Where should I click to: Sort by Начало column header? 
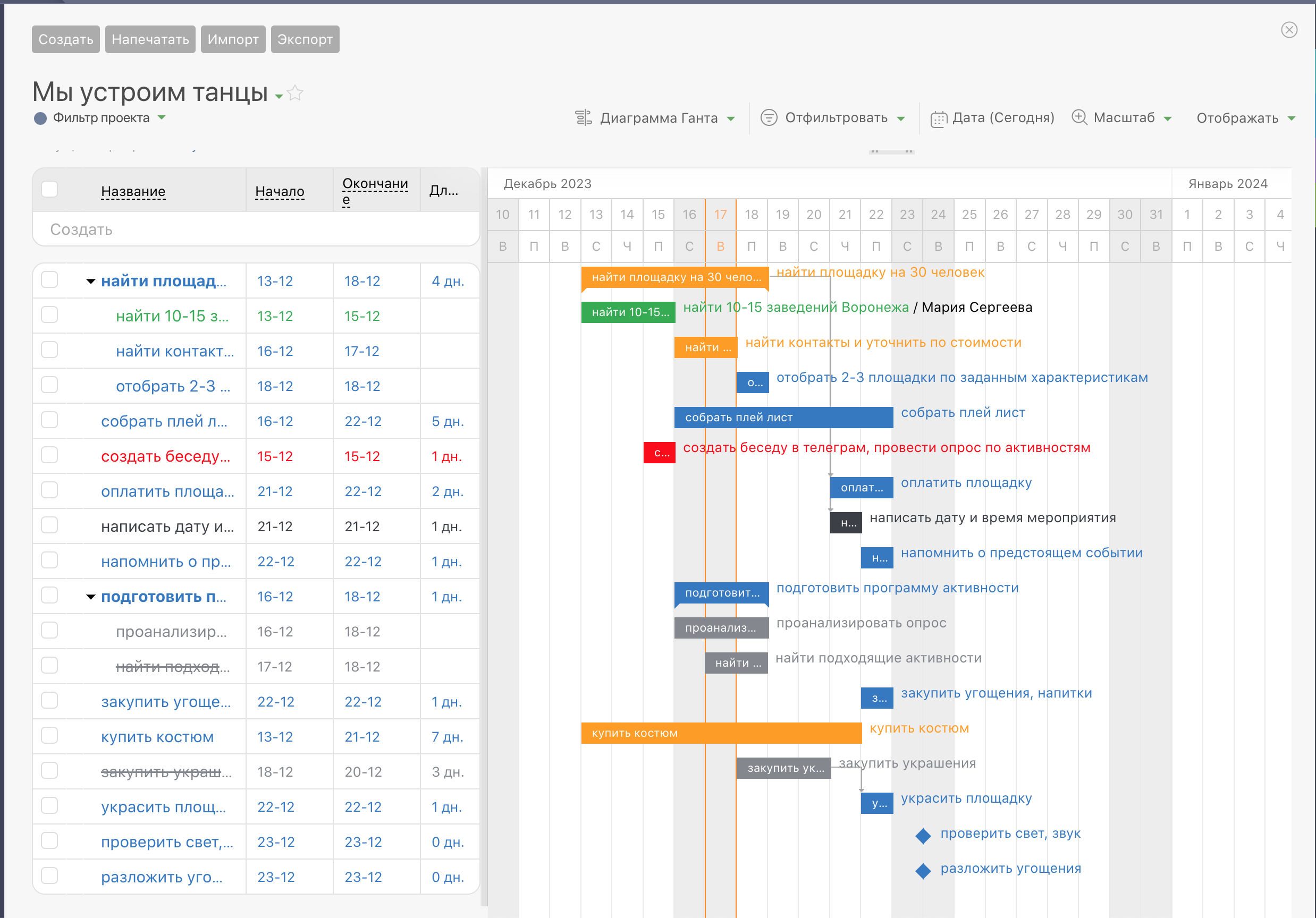pyautogui.click(x=279, y=191)
